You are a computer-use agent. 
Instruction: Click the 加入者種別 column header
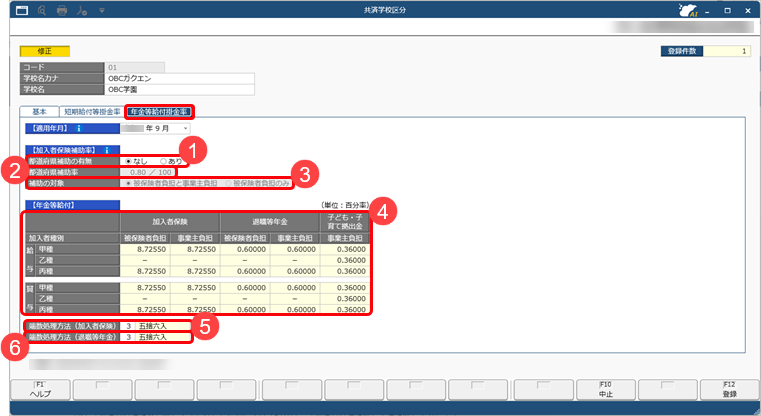[72, 238]
